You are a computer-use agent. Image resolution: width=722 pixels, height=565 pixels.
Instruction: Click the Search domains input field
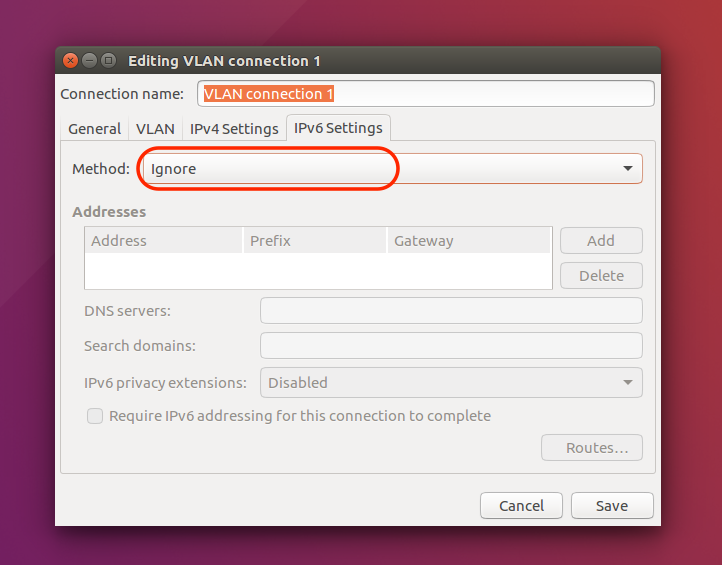click(x=451, y=345)
